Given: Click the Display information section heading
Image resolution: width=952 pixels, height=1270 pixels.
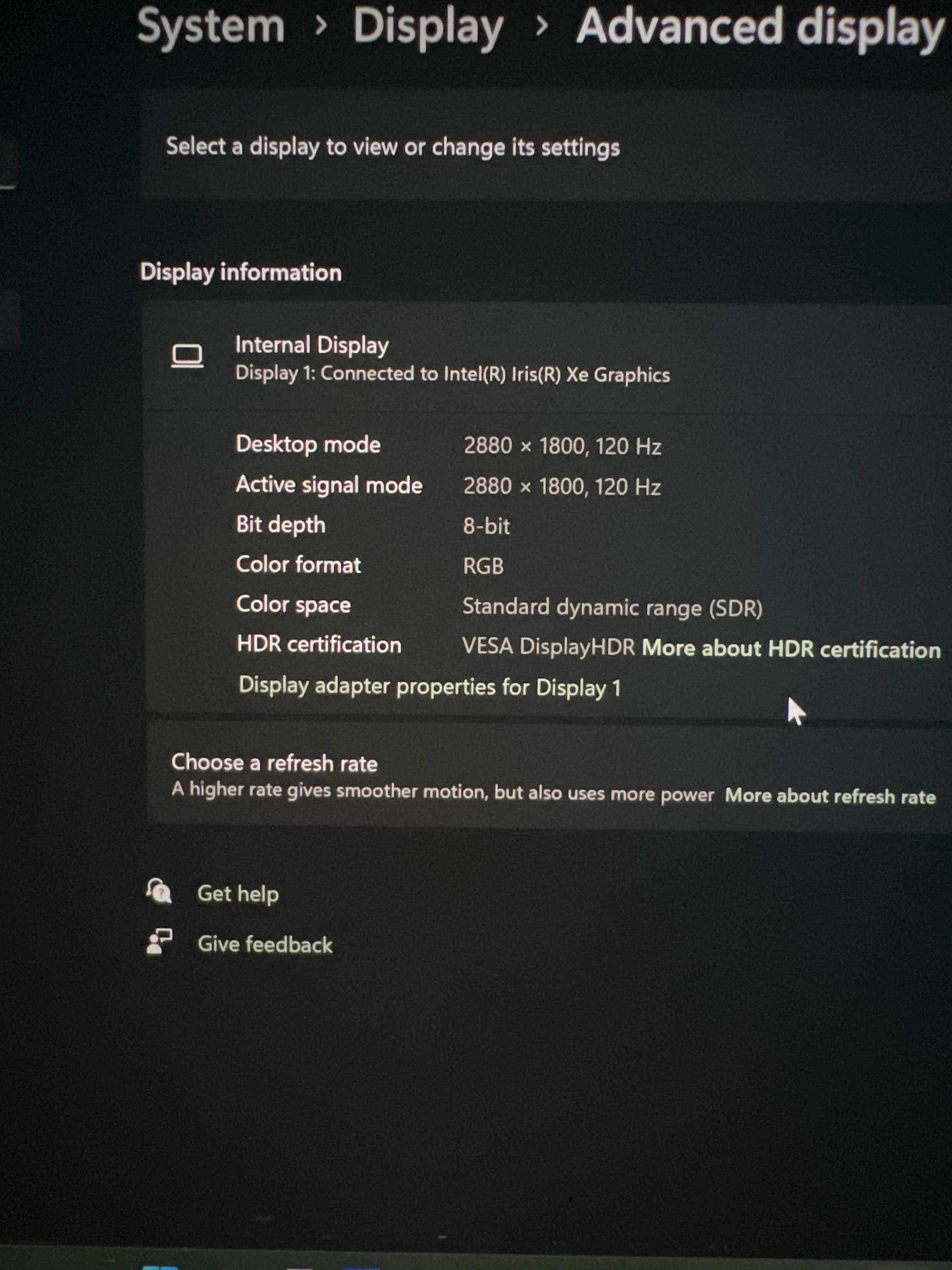Looking at the screenshot, I should point(241,272).
